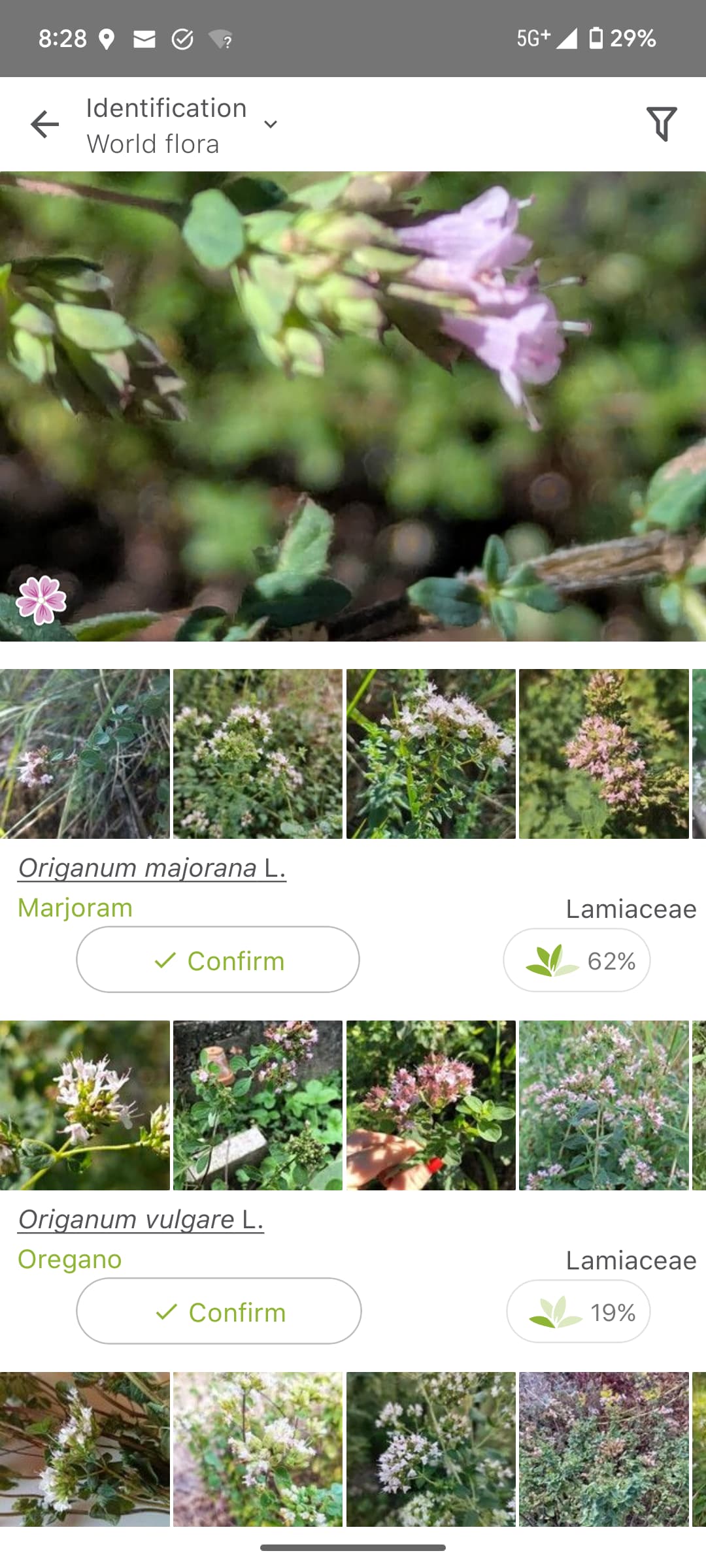Tap the pink flower organ icon
The width and height of the screenshot is (706, 1568).
click(x=41, y=600)
